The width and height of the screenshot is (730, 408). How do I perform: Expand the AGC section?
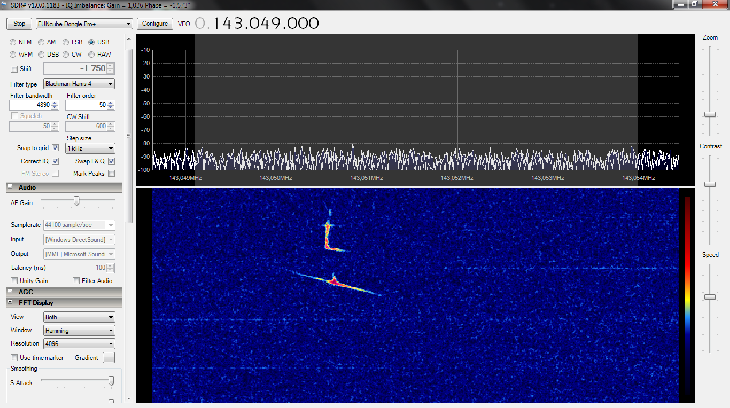click(27, 291)
